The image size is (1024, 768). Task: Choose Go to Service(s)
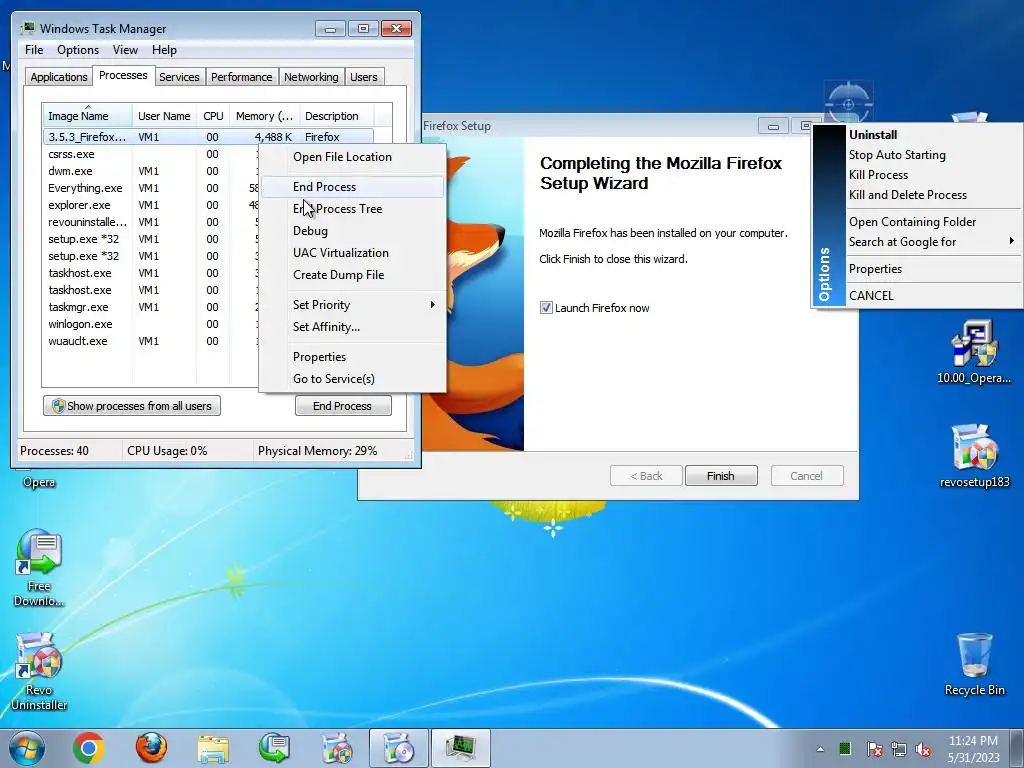(x=353, y=379)
